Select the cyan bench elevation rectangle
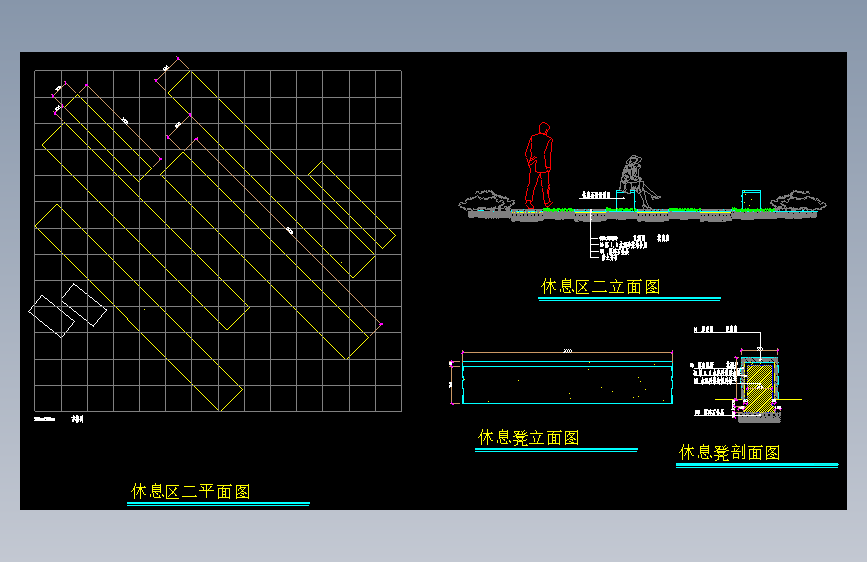Screen dimensions: 867x562 [x=567, y=382]
